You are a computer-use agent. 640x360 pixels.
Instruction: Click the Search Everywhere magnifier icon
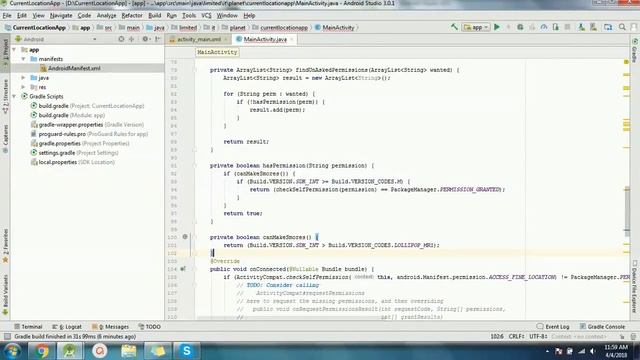click(x=622, y=27)
